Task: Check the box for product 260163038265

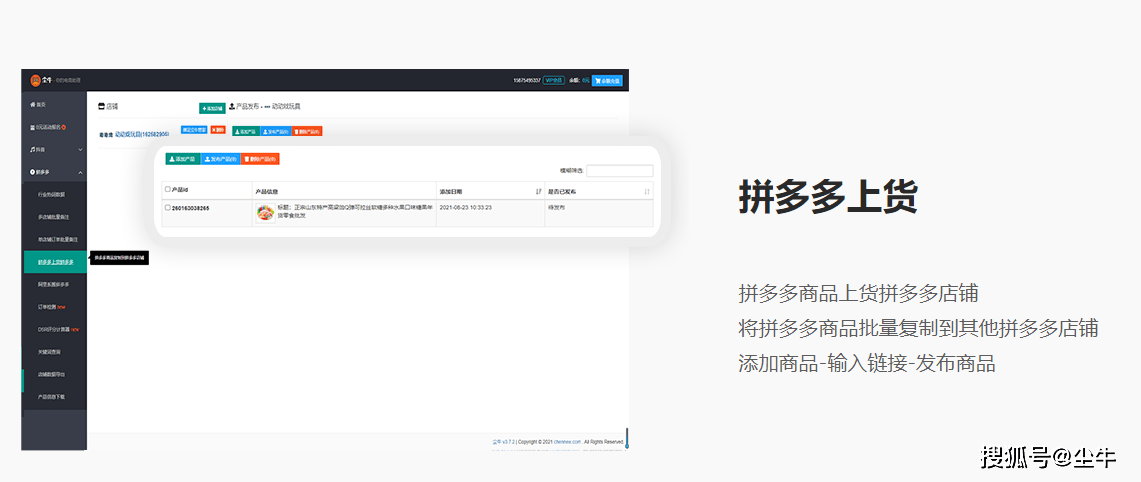Action: [168, 208]
